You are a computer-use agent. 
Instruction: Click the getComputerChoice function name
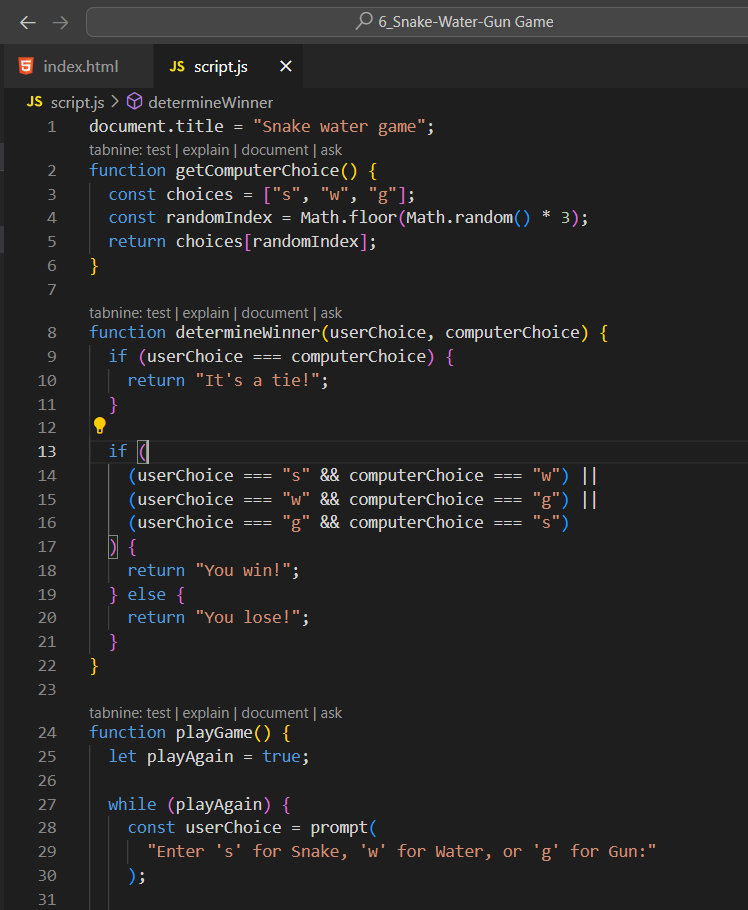(x=257, y=171)
